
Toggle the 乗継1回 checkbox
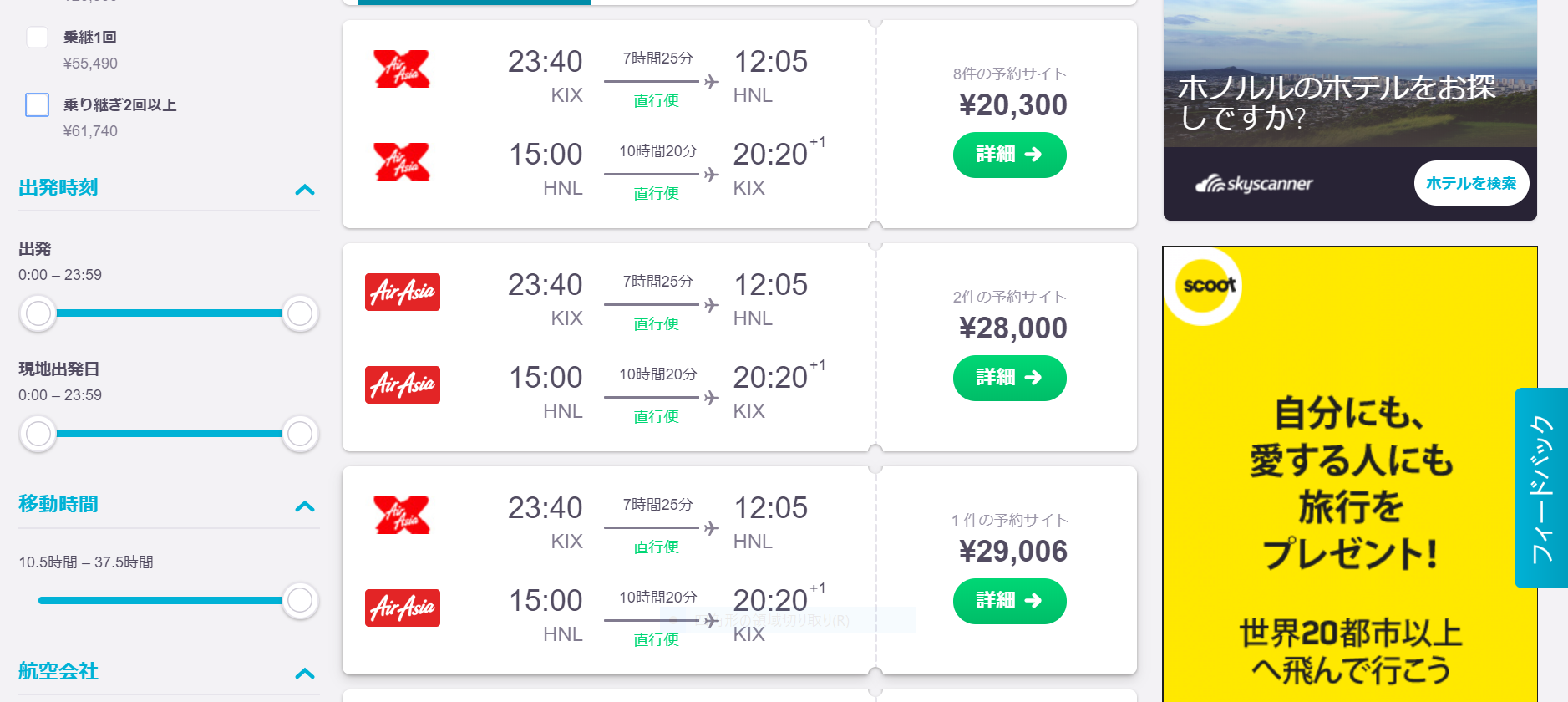pos(37,38)
